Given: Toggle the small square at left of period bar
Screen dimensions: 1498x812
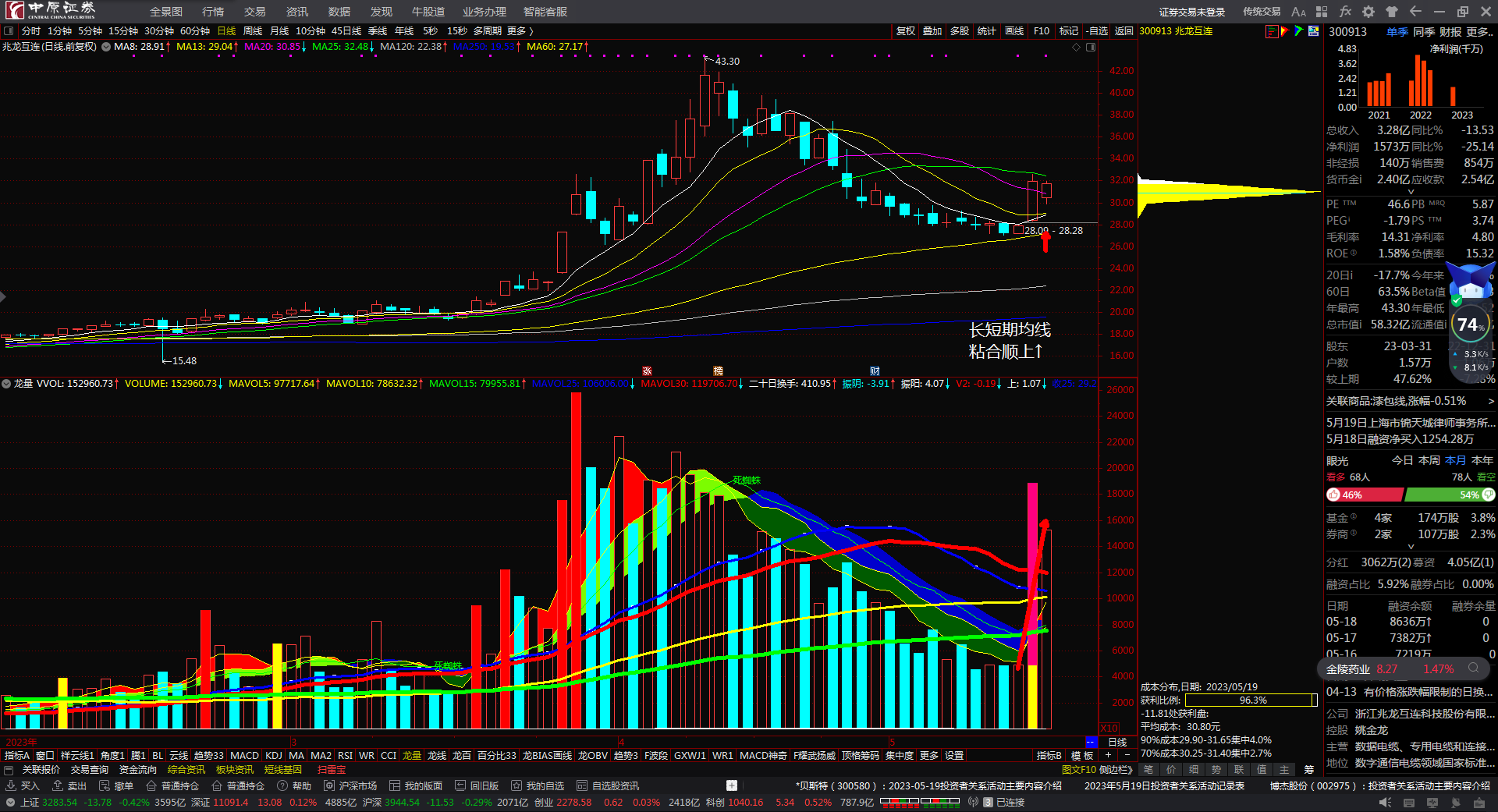Looking at the screenshot, I should click(9, 31).
